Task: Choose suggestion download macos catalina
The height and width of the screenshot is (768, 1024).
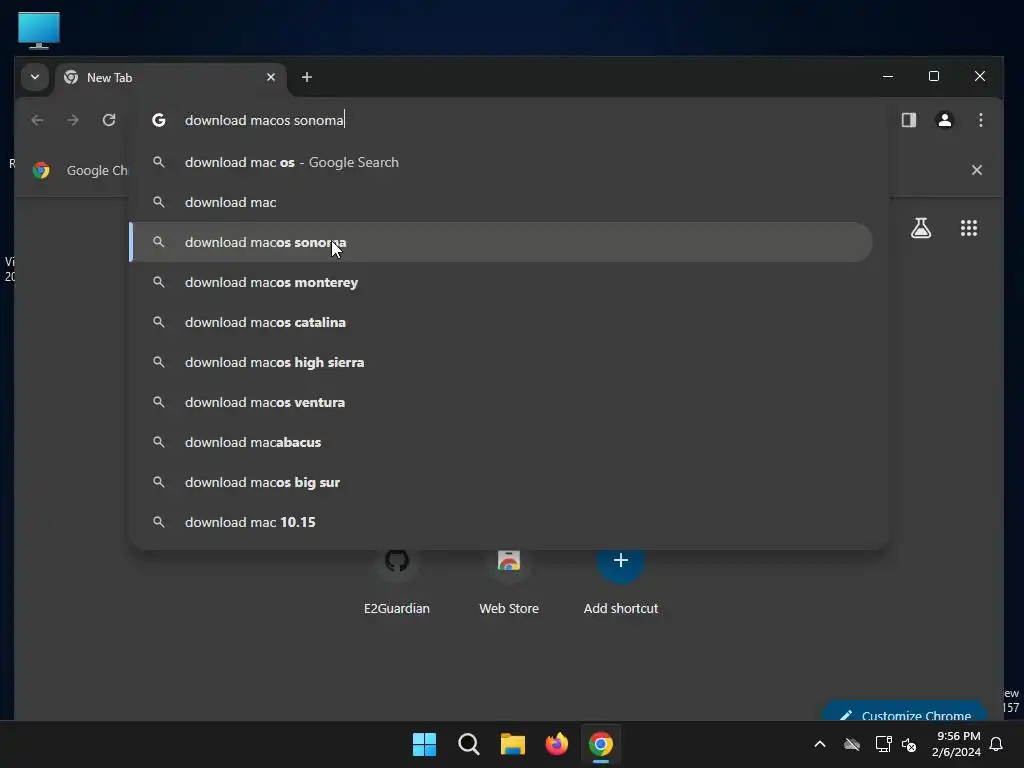Action: tap(502, 322)
